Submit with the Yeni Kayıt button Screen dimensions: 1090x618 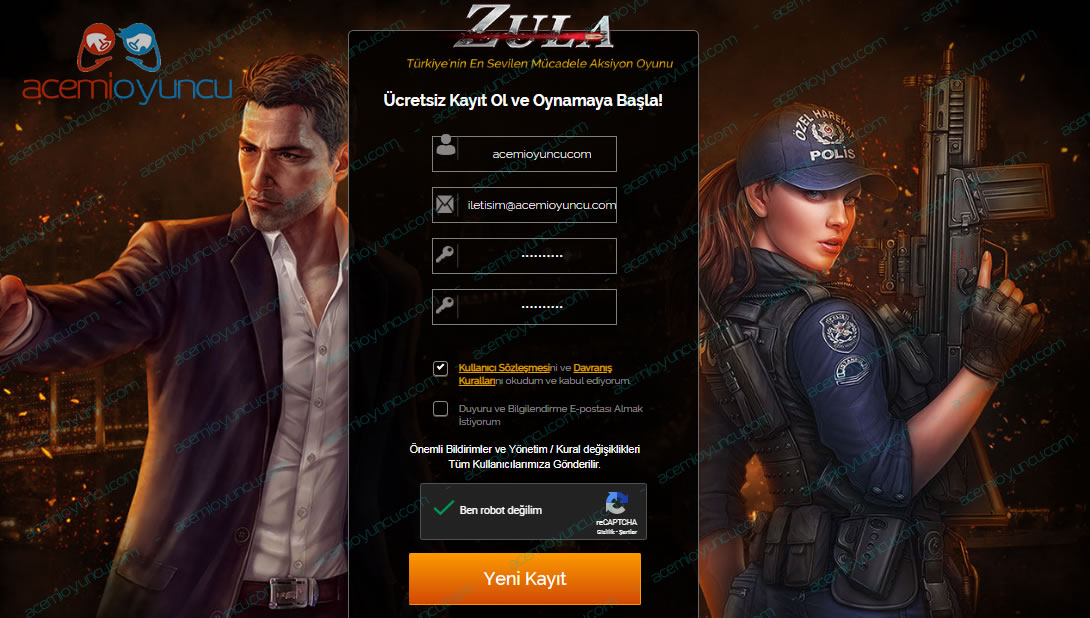(x=525, y=578)
